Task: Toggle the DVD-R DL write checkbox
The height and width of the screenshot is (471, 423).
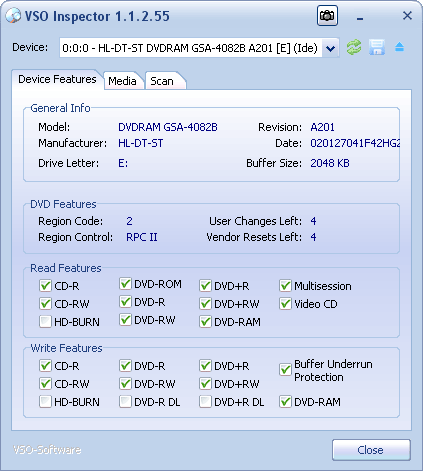Action: coord(125,402)
